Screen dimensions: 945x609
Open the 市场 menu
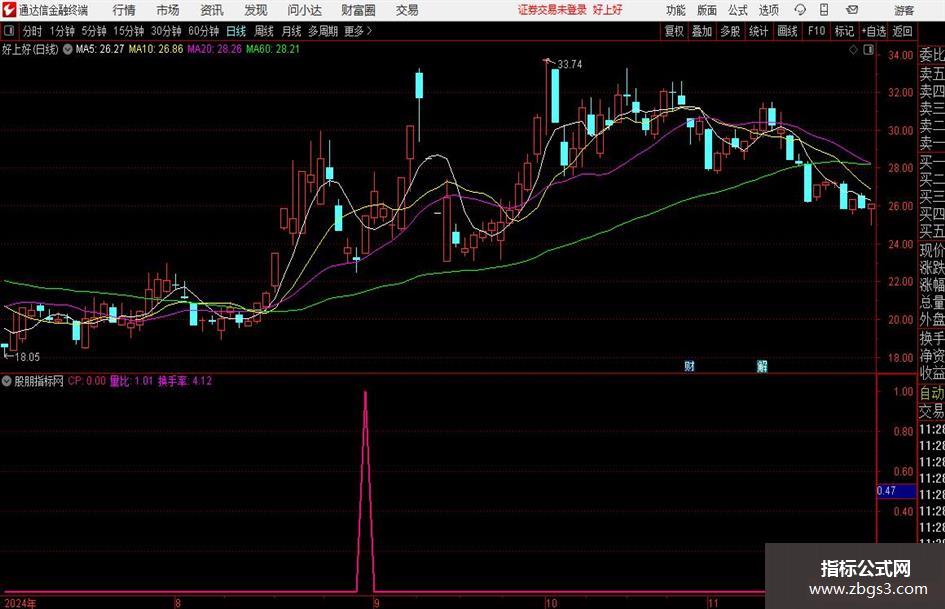click(168, 10)
